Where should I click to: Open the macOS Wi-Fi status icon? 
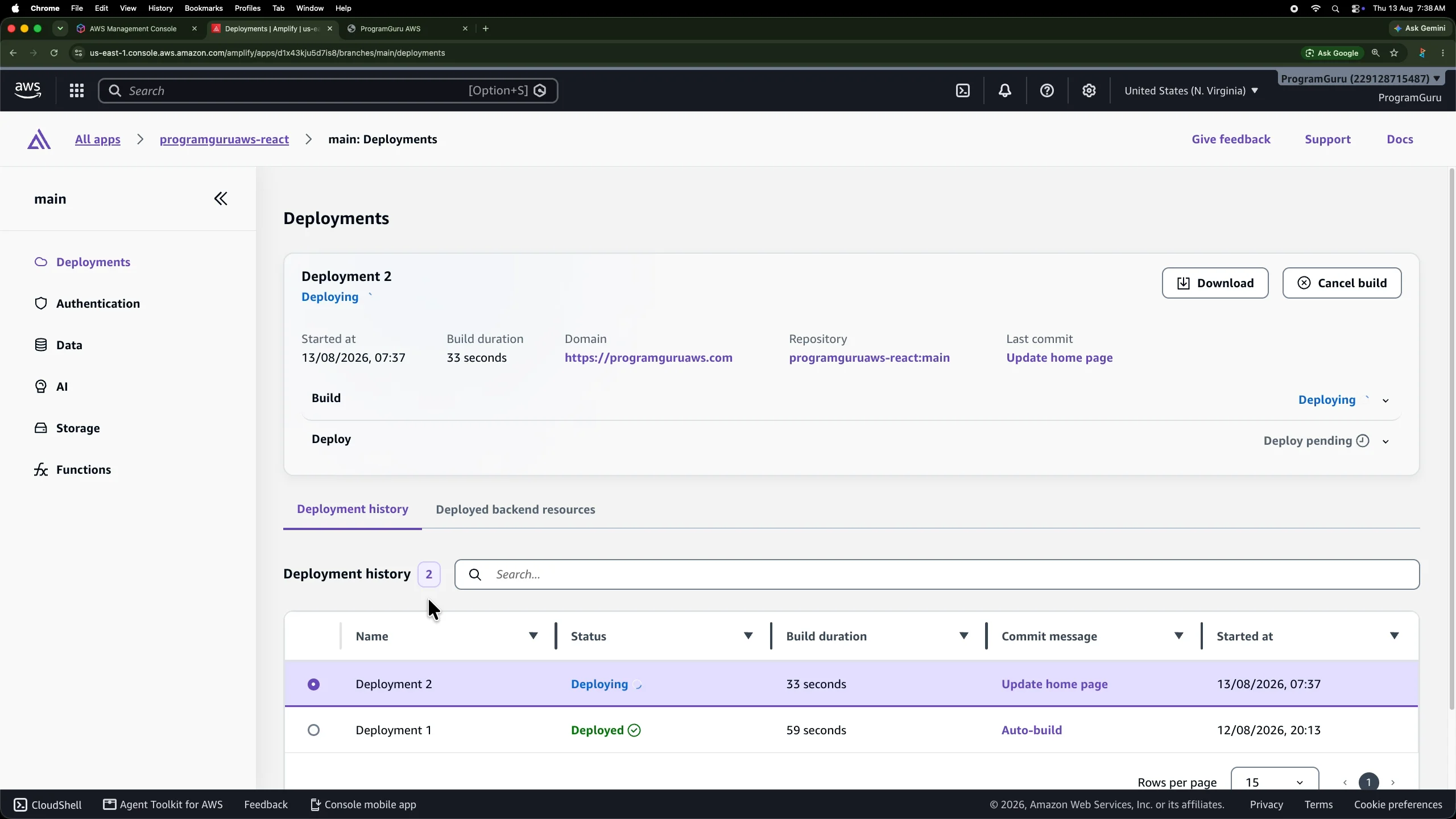1316,9
